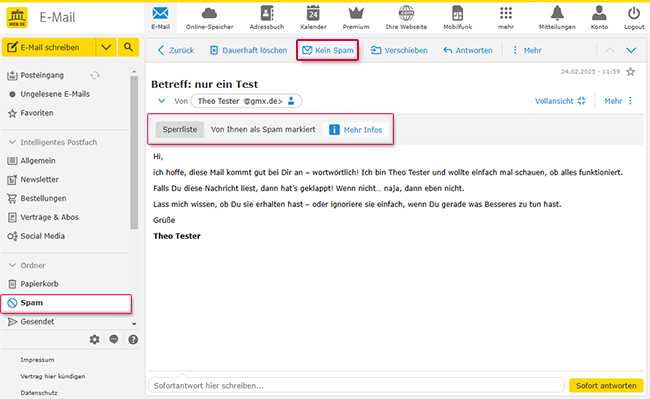This screenshot has height=399, width=650.
Task: Open the E-Mail tab in top navigation
Action: tap(160, 18)
